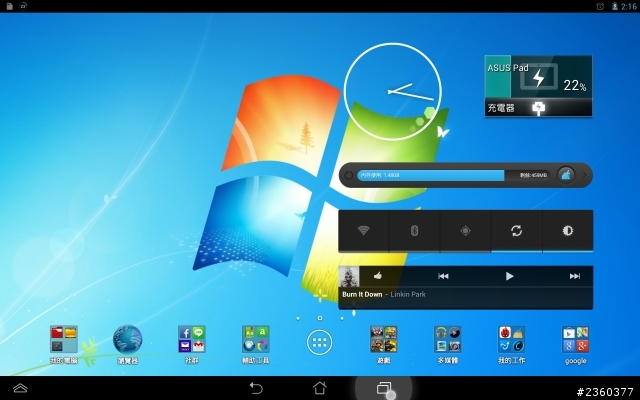Open the up-arrow launcher in navigation bar
The image size is (640, 400).
[20, 388]
